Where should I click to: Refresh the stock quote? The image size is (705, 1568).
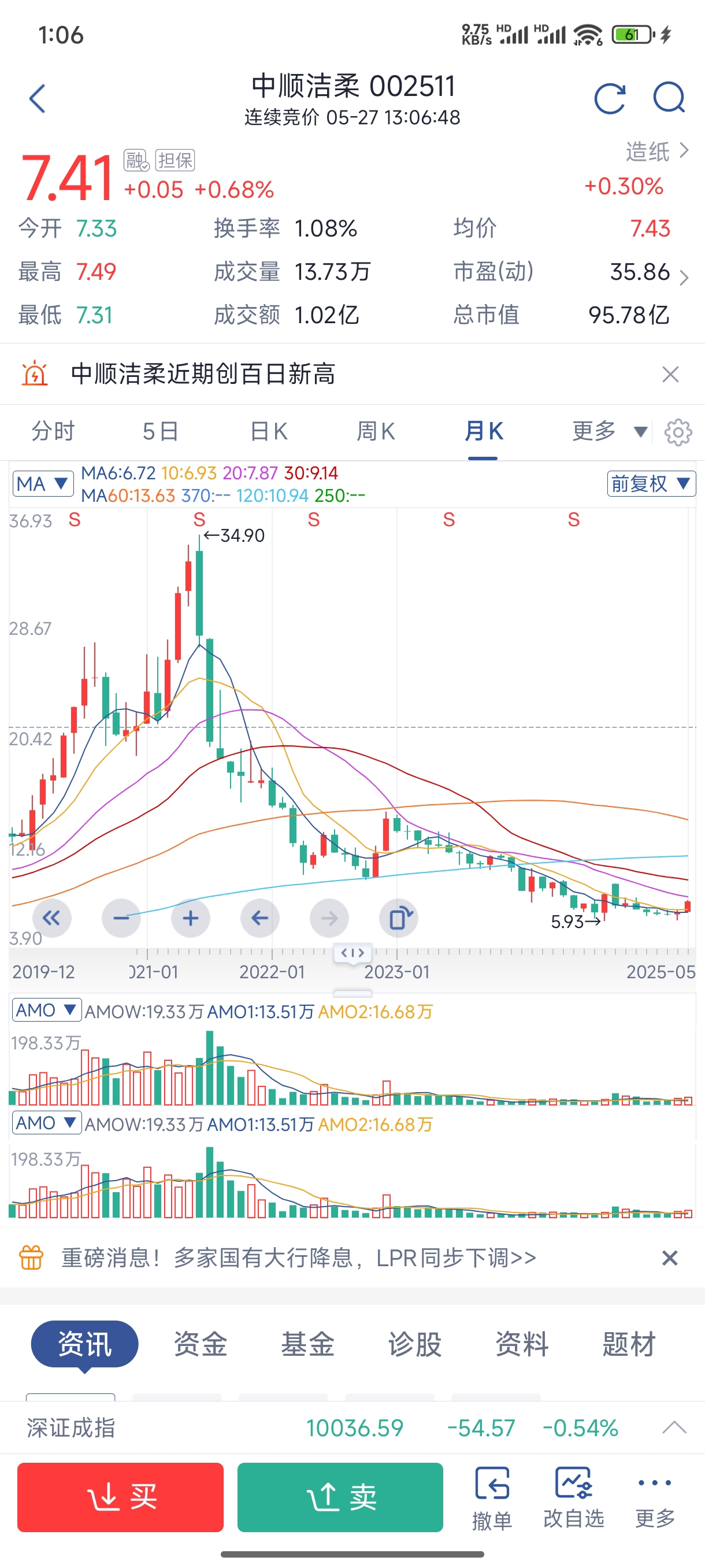610,99
